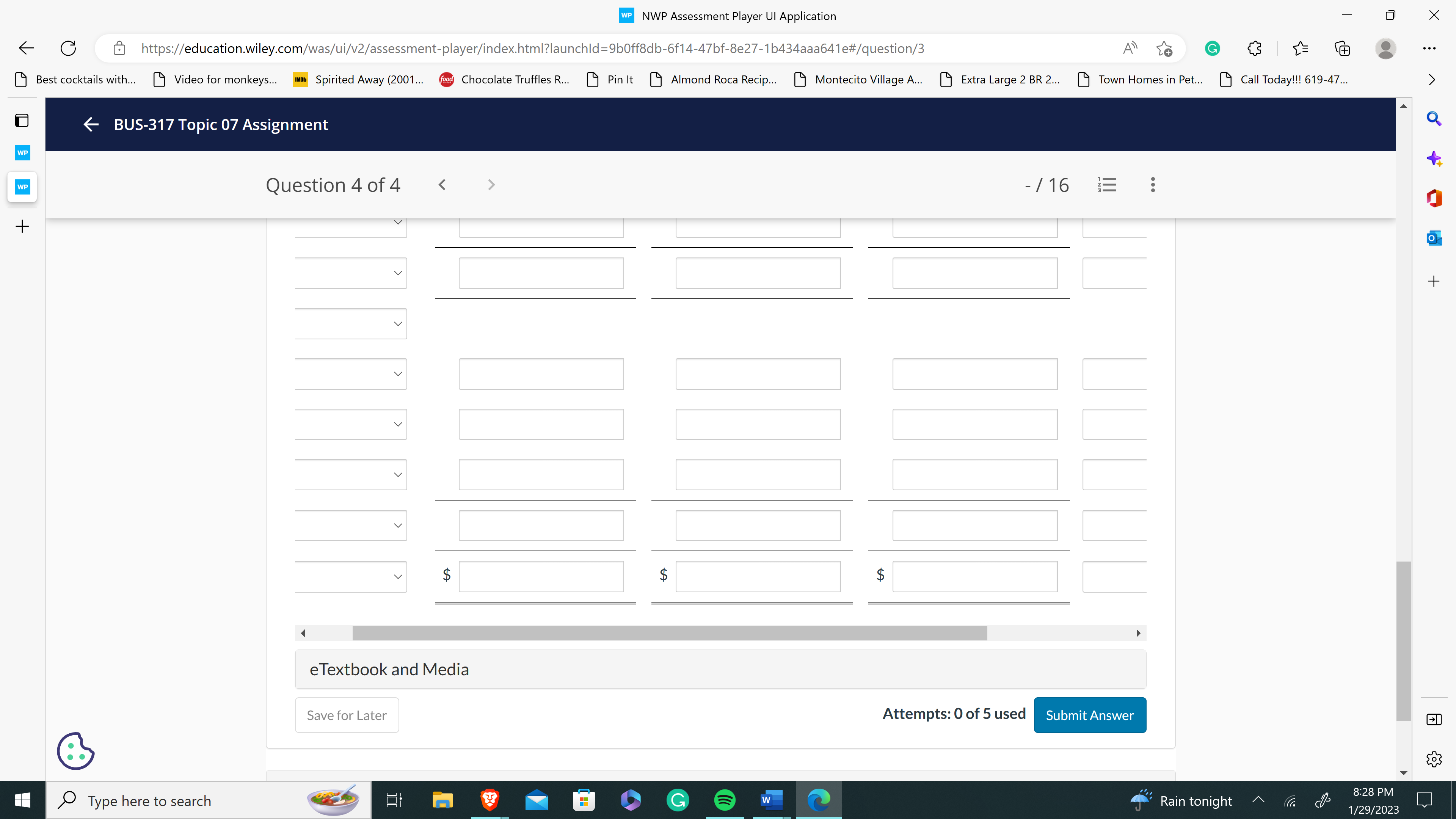Click the cookie preferences icon
The width and height of the screenshot is (1456, 819).
75,751
